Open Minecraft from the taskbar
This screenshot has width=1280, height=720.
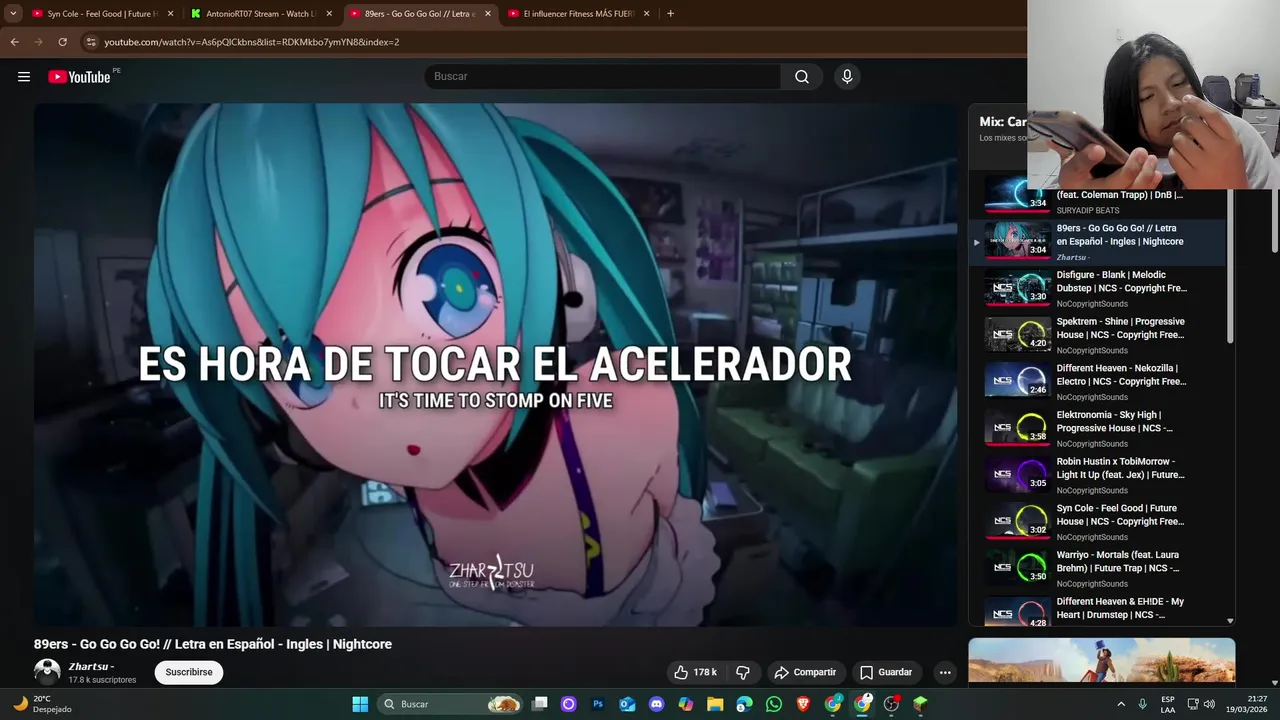920,704
